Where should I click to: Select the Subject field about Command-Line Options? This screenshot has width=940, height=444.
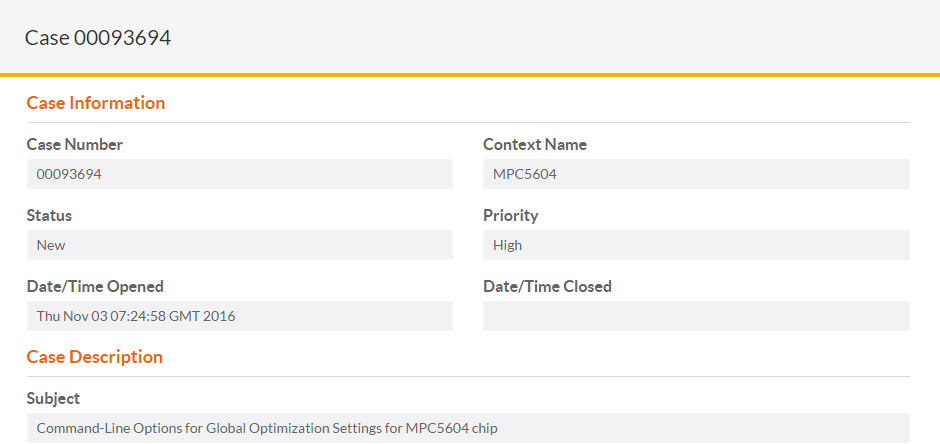point(468,428)
